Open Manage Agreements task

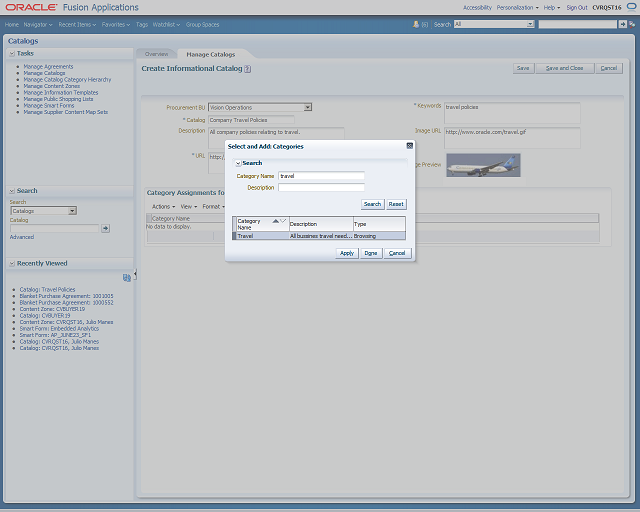pos(48,67)
